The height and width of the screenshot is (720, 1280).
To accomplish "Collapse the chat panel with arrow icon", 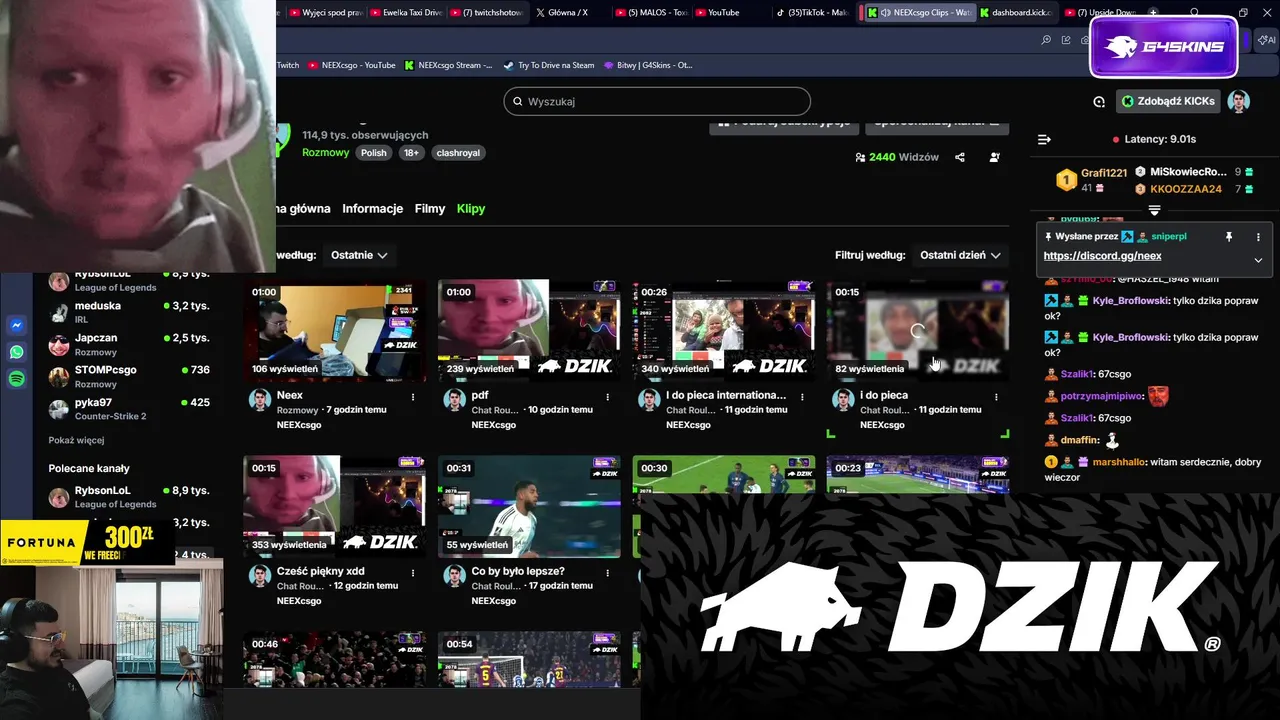I will coord(1044,140).
